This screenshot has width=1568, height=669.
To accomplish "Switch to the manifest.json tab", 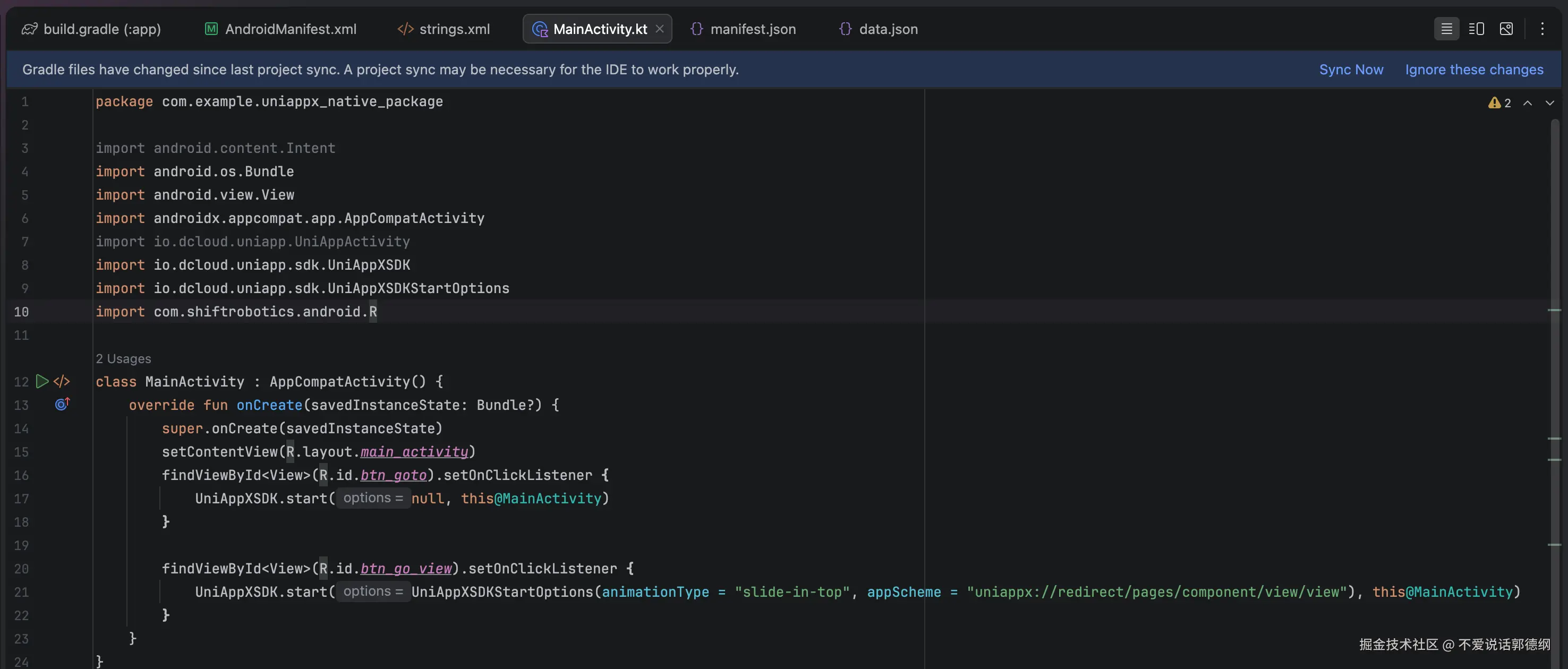I will pos(743,29).
